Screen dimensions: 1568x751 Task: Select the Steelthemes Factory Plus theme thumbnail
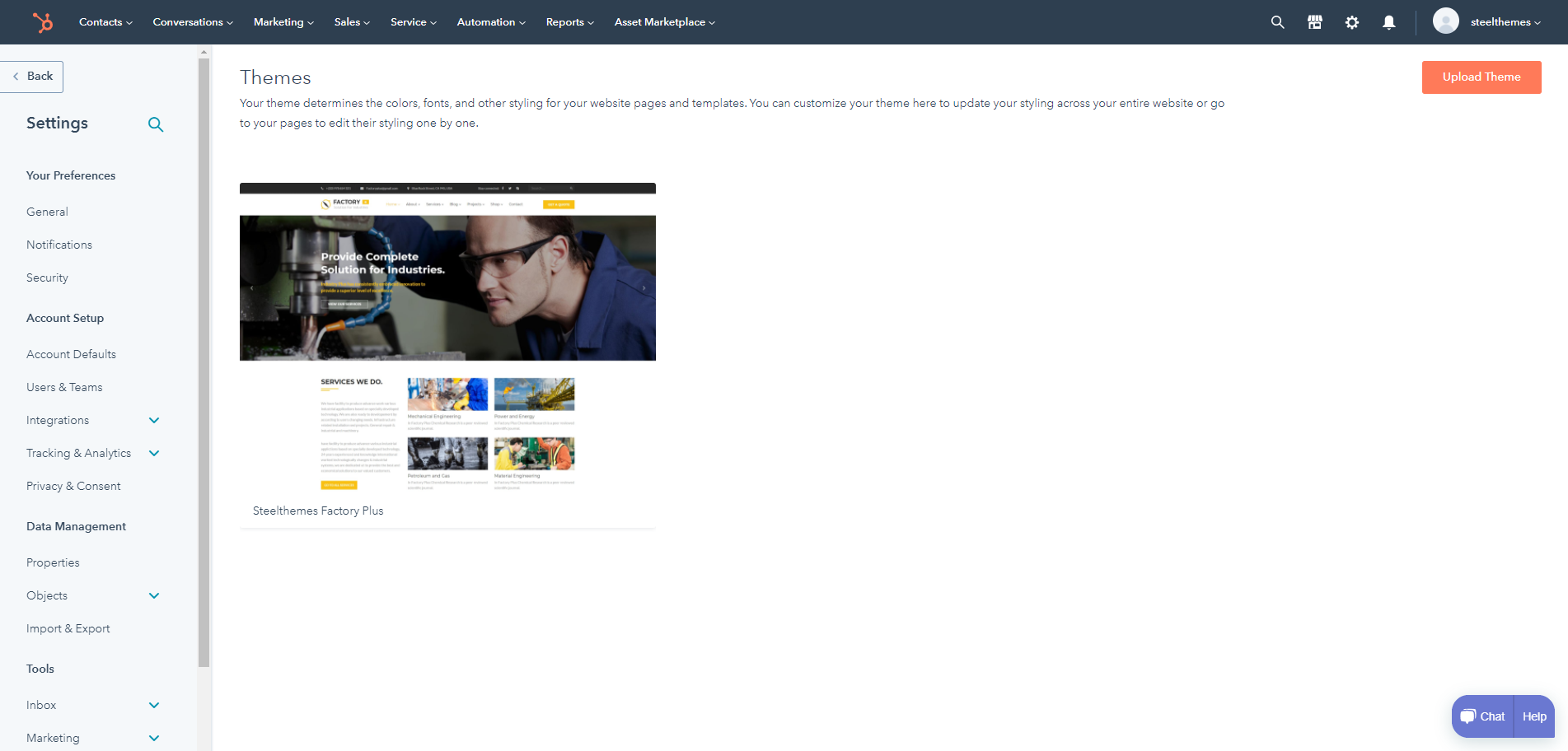click(x=447, y=338)
